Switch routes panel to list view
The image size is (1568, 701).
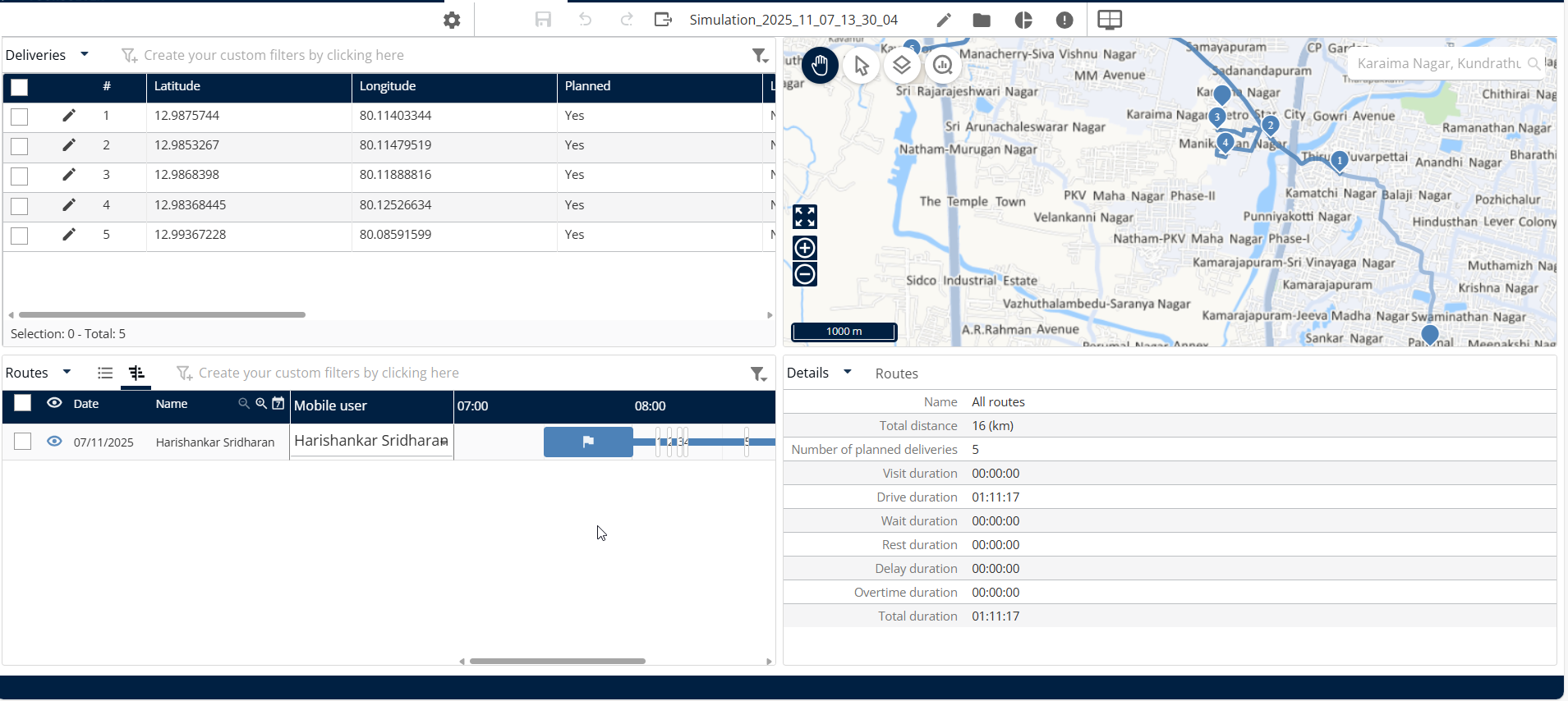coord(105,373)
